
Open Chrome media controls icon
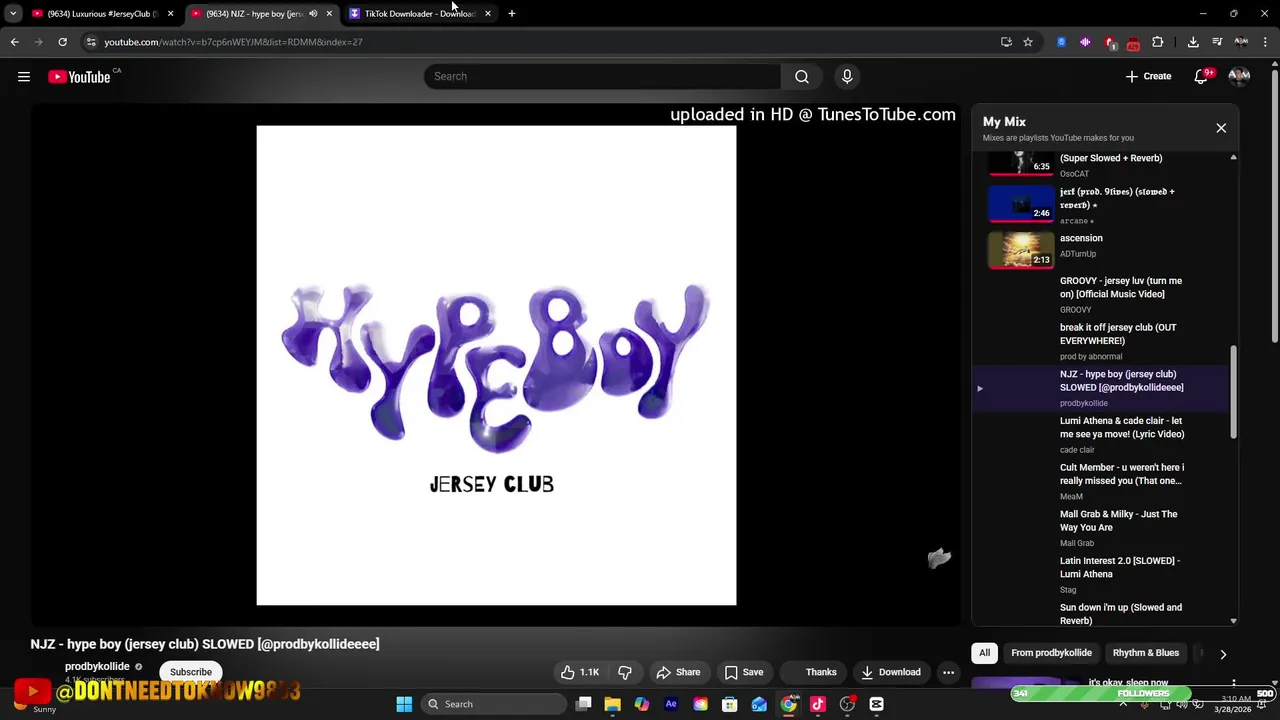(x=1217, y=42)
